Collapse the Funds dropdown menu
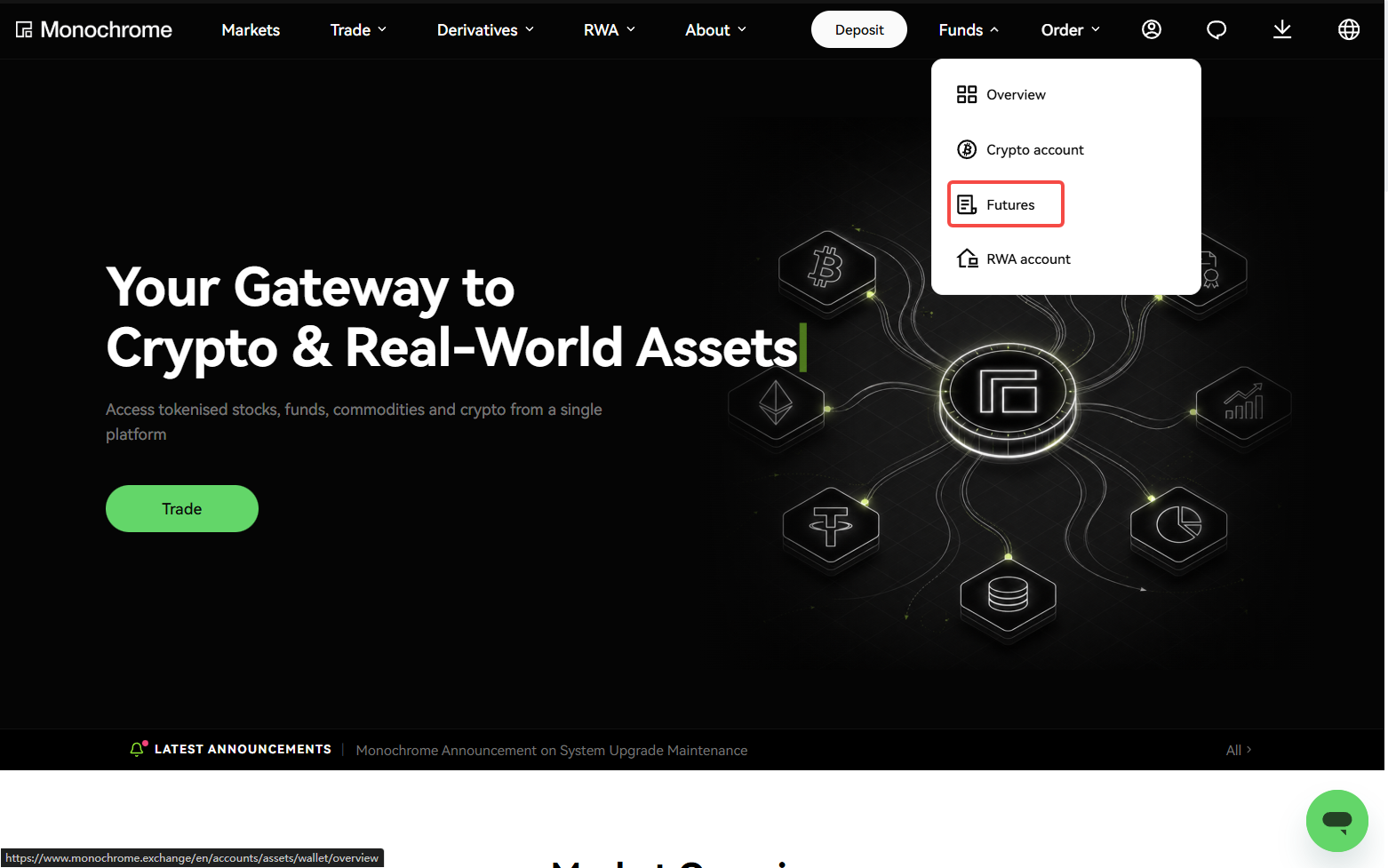1388x868 pixels. coord(969,29)
